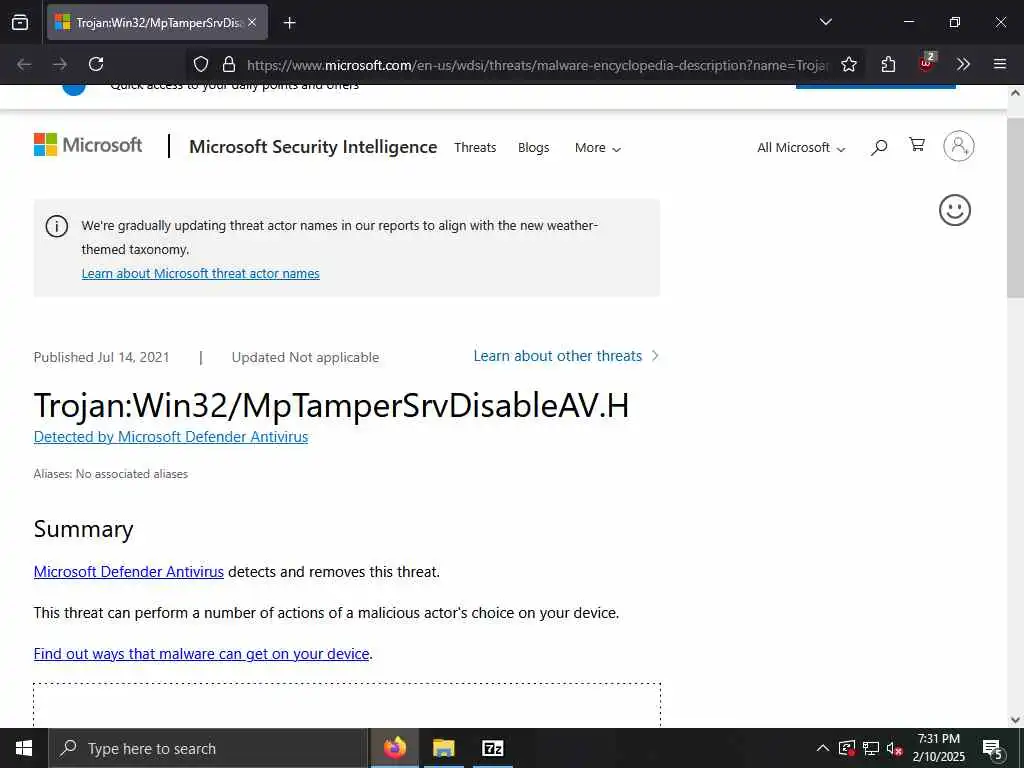Screen dimensions: 1024x768
Task: Open Microsoft Security Intelligence home link
Action: (313, 147)
